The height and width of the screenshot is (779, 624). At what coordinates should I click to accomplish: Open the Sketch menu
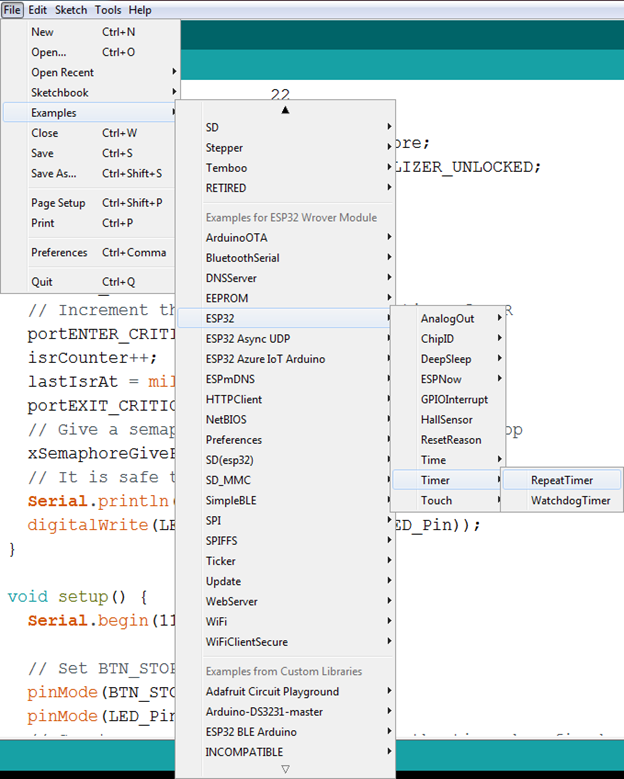coord(71,10)
